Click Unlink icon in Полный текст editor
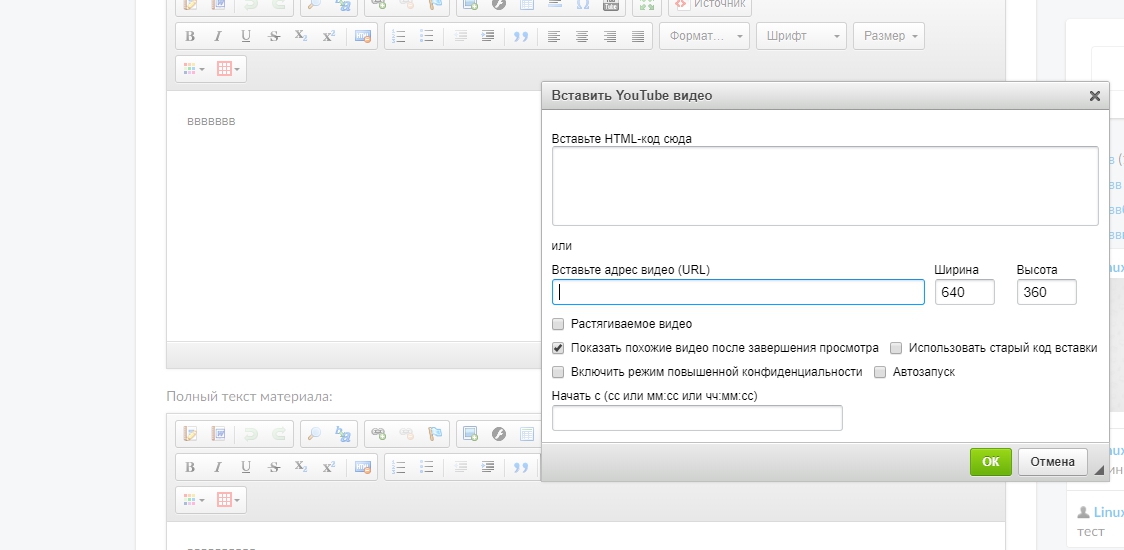The height and width of the screenshot is (550, 1124). tap(406, 434)
